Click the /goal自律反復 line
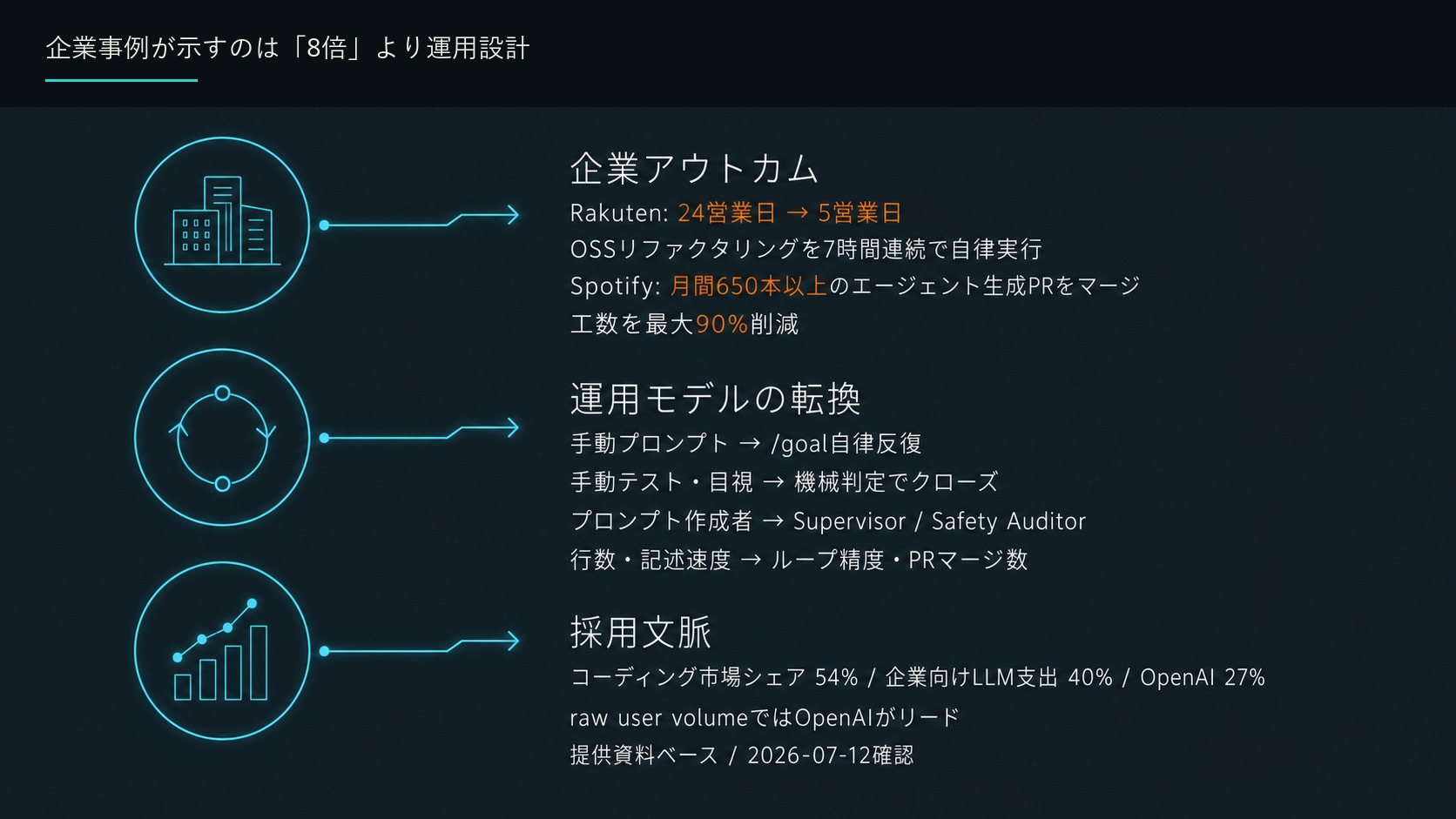 tap(746, 444)
